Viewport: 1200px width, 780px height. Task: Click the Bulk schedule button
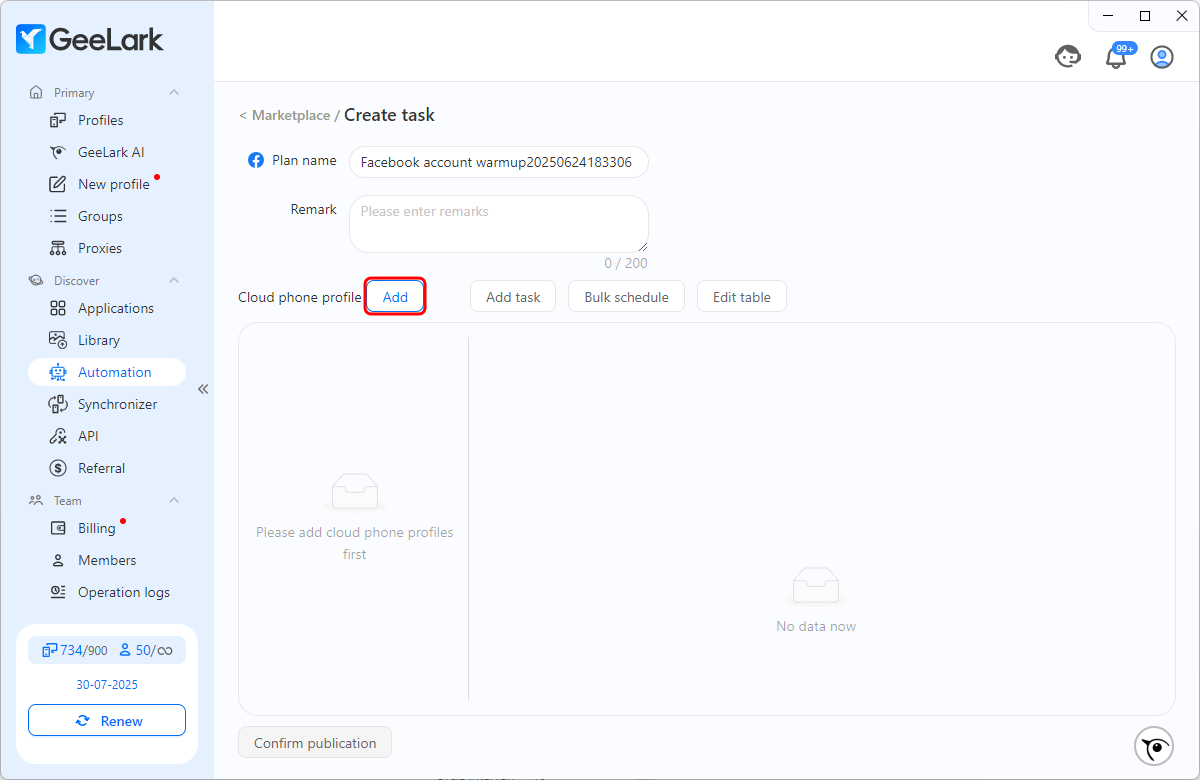pyautogui.click(x=626, y=297)
